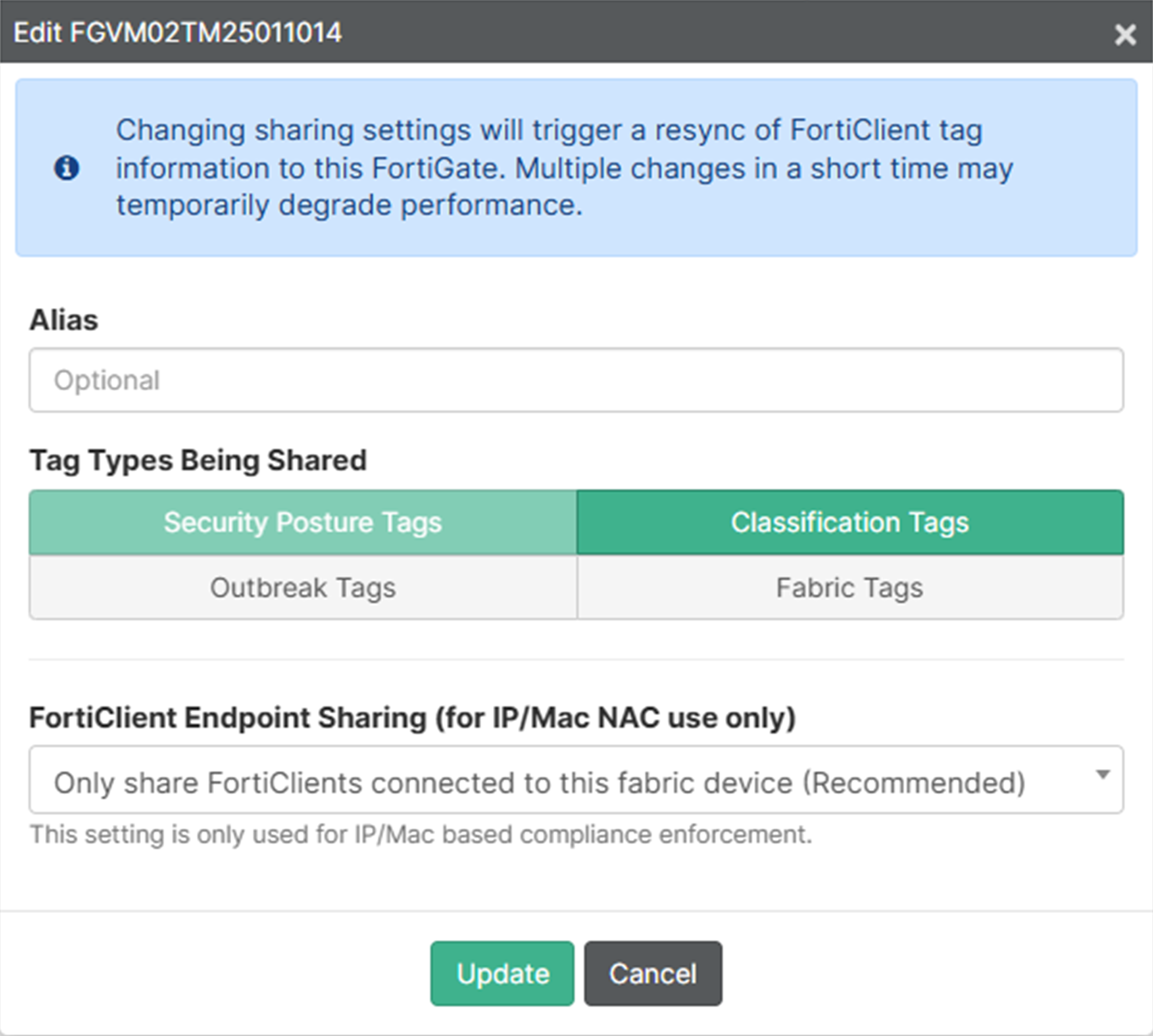Click the Alias field label
This screenshot has width=1153, height=1036.
64,320
